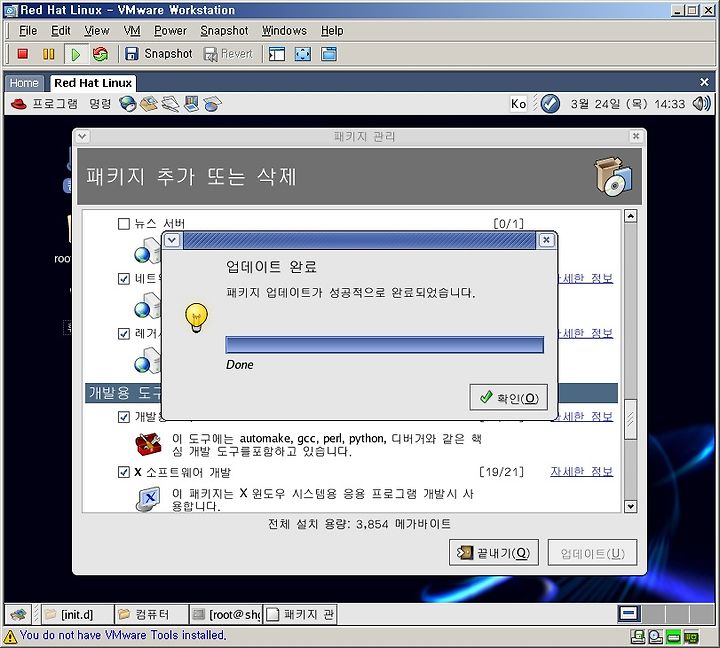Screen dimensions: 720x648
Task: Click the yellow Suspend toolbar icon
Action: [48, 54]
